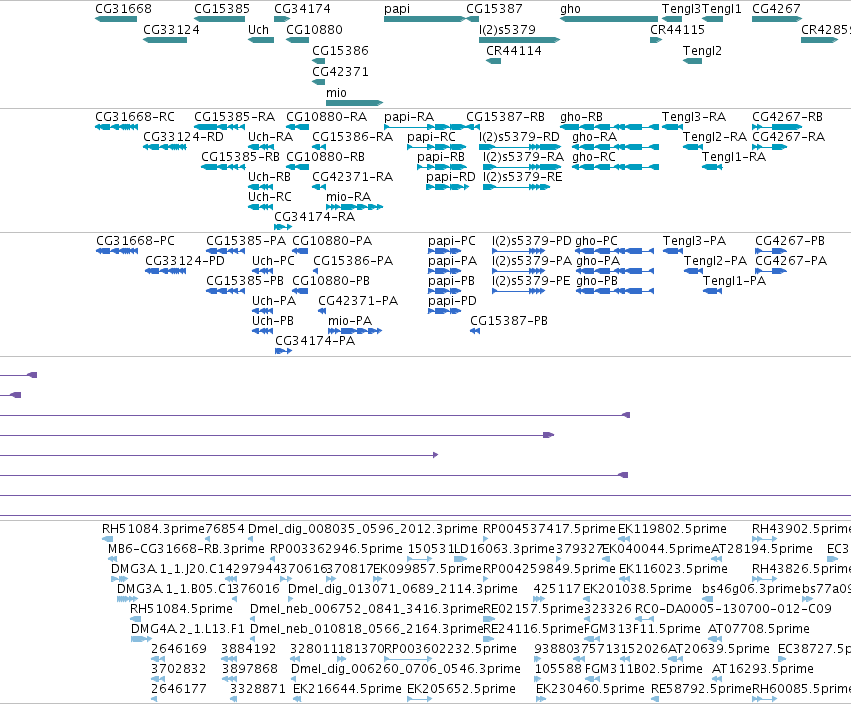The image size is (851, 704).
Task: Click the EK201038.5prime EST label
Action: tap(637, 589)
